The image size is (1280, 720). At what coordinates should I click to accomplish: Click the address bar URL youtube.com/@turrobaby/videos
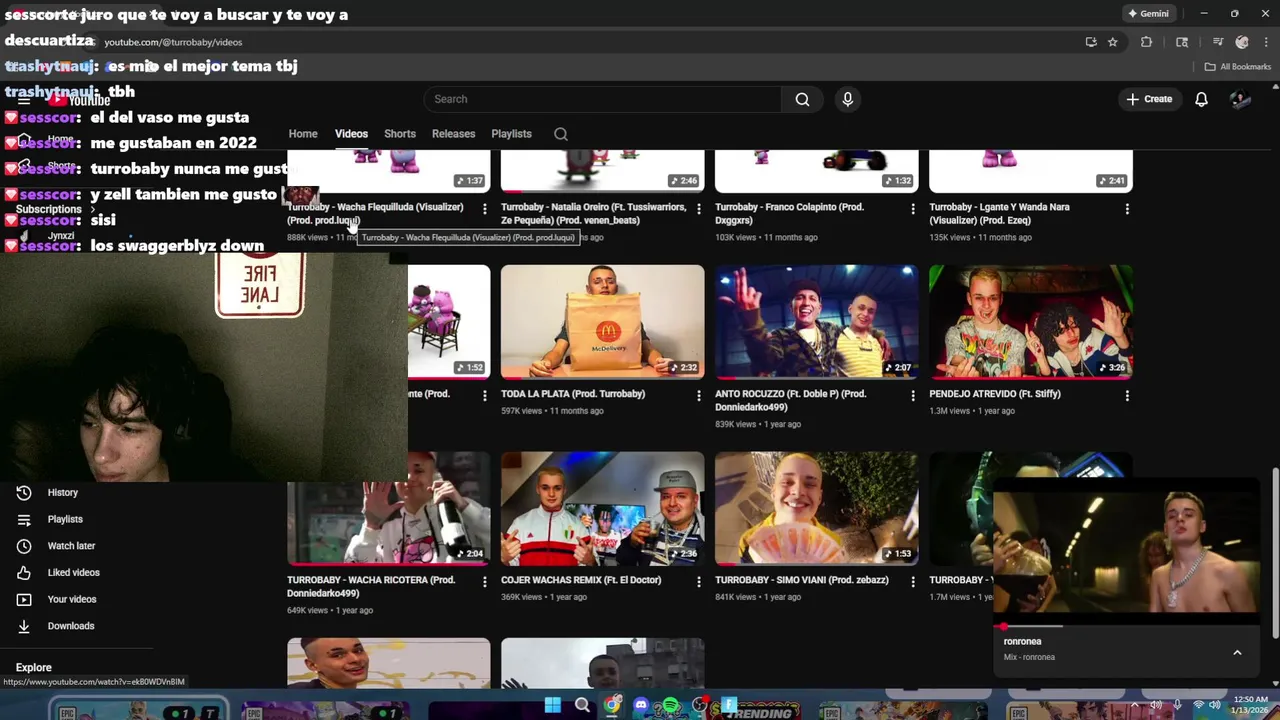pos(173,42)
